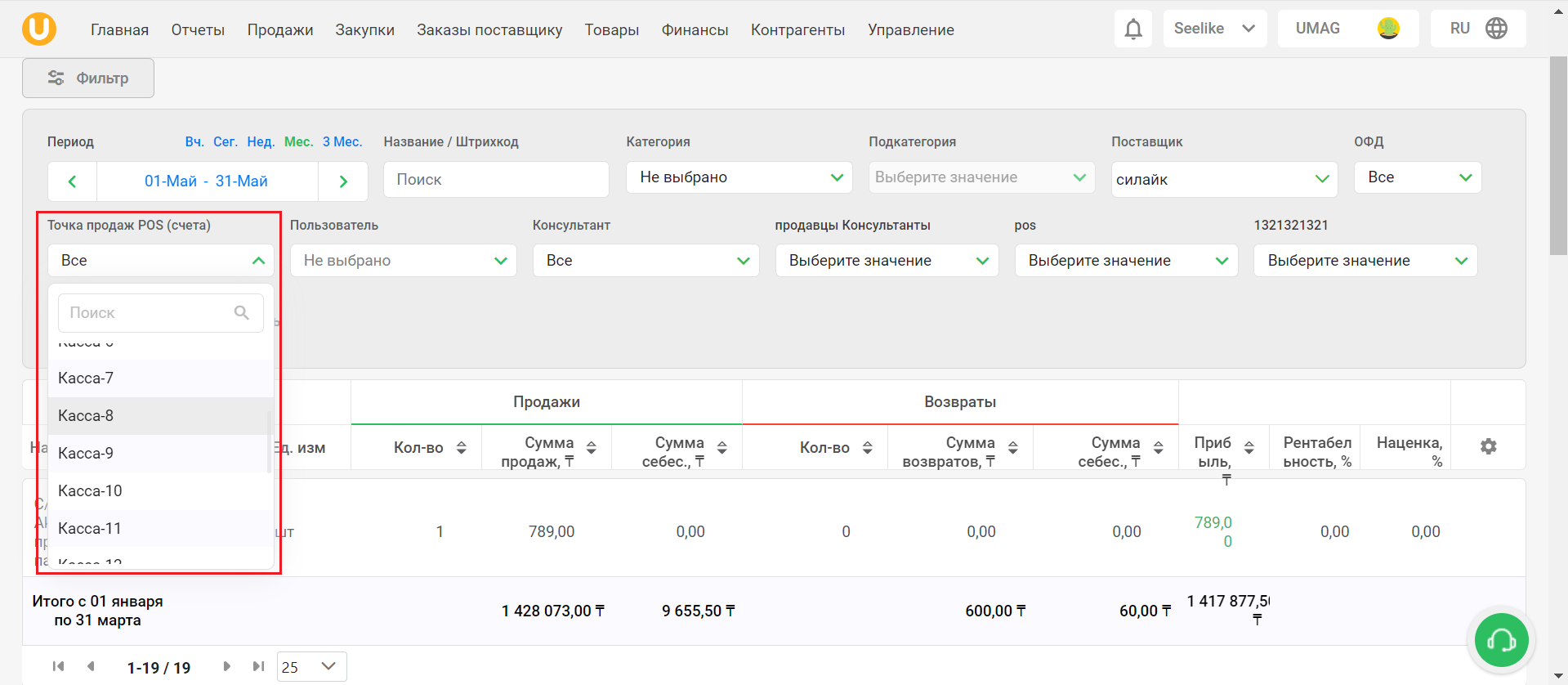Click the Название / Штрихкод search field
Viewport: 1568px width, 685px height.
coord(496,179)
